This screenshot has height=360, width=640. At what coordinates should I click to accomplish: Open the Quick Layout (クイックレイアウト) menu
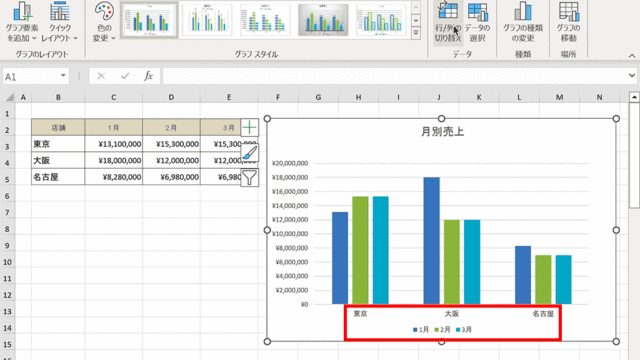pyautogui.click(x=60, y=22)
